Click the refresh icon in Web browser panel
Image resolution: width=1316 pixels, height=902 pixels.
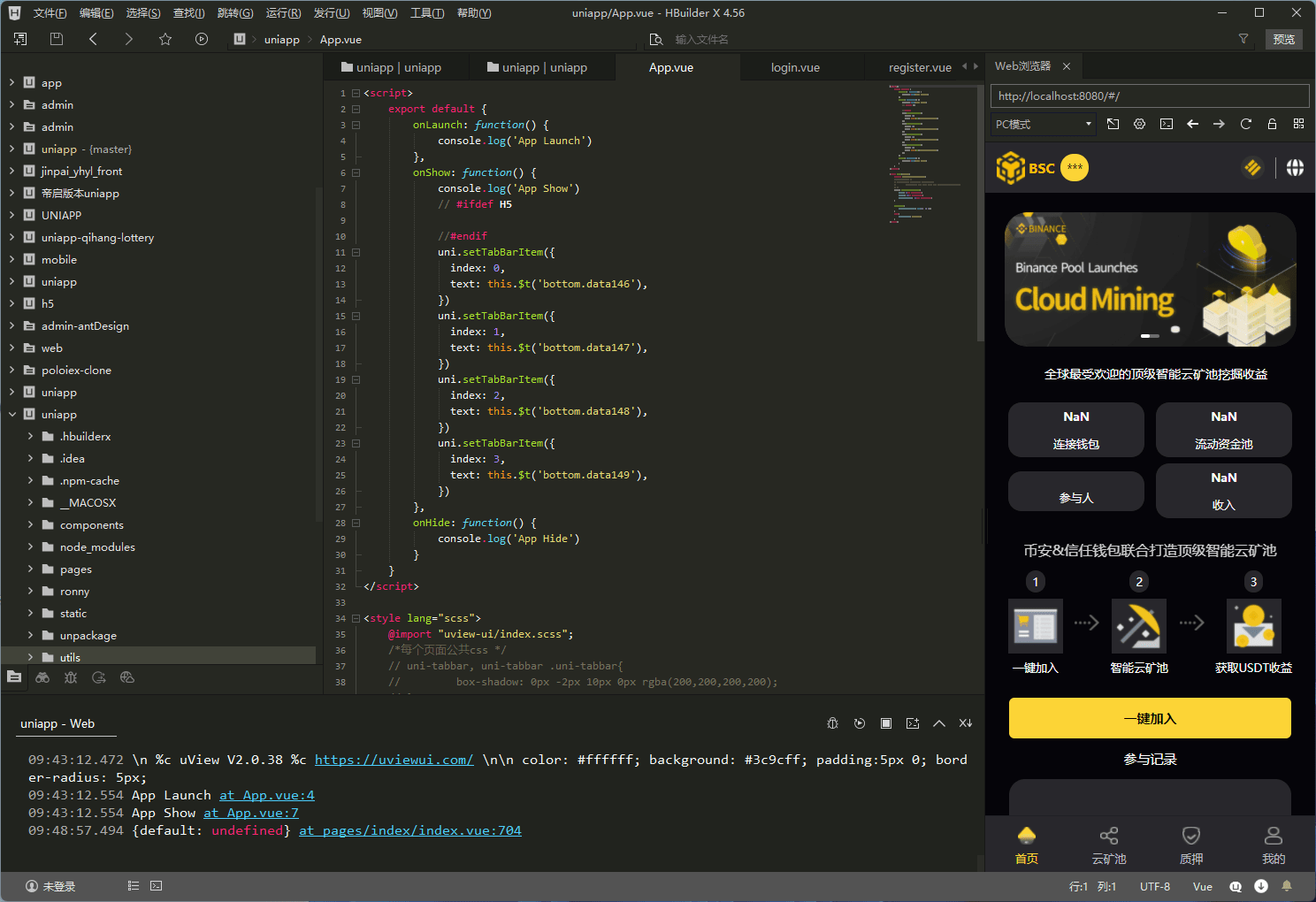tap(1245, 124)
